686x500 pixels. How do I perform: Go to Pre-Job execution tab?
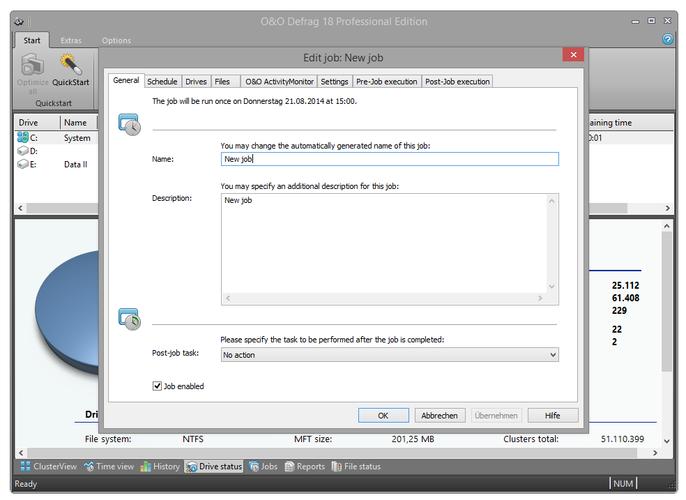click(x=387, y=81)
